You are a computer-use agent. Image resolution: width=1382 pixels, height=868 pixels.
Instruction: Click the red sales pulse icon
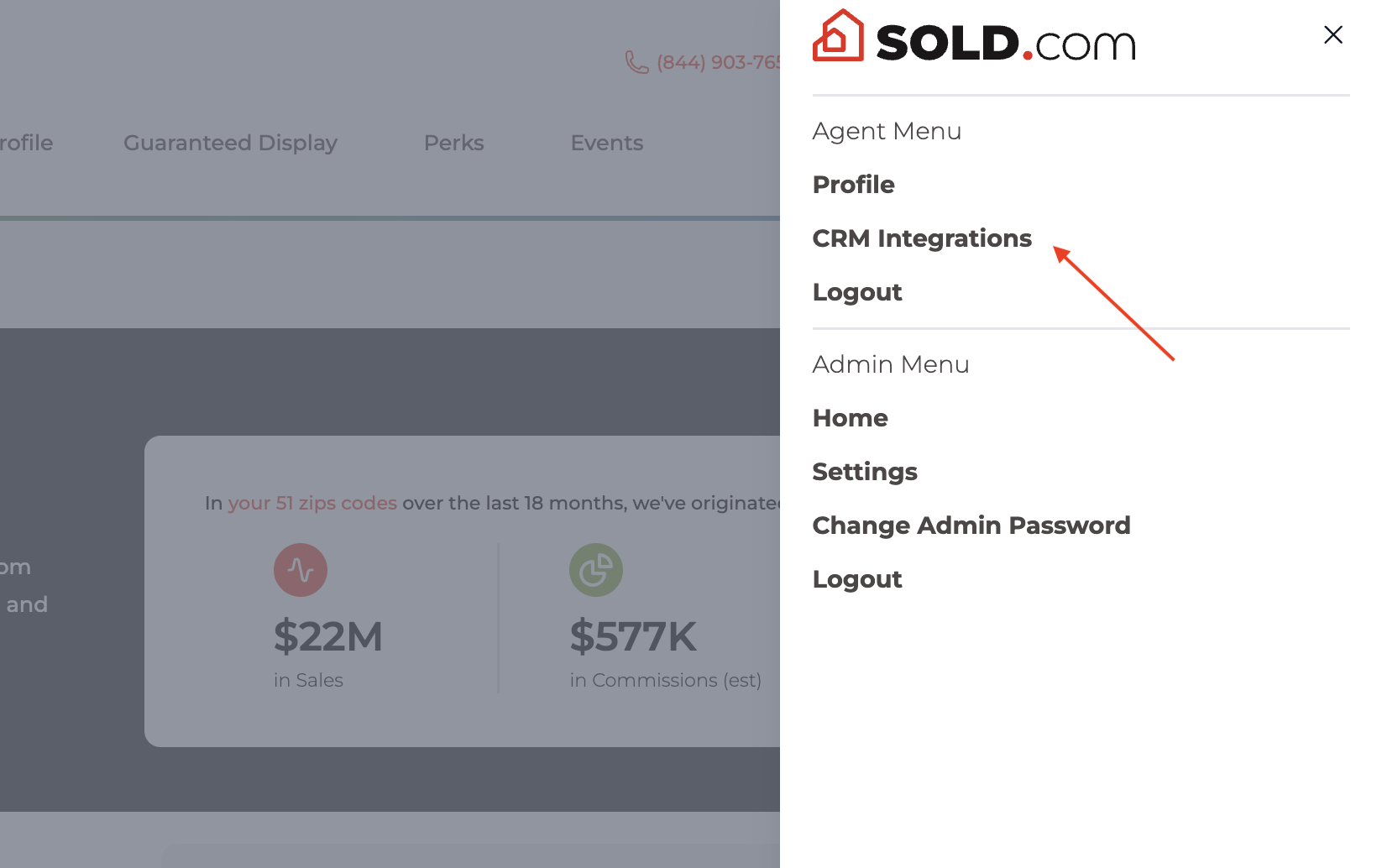[x=301, y=570]
